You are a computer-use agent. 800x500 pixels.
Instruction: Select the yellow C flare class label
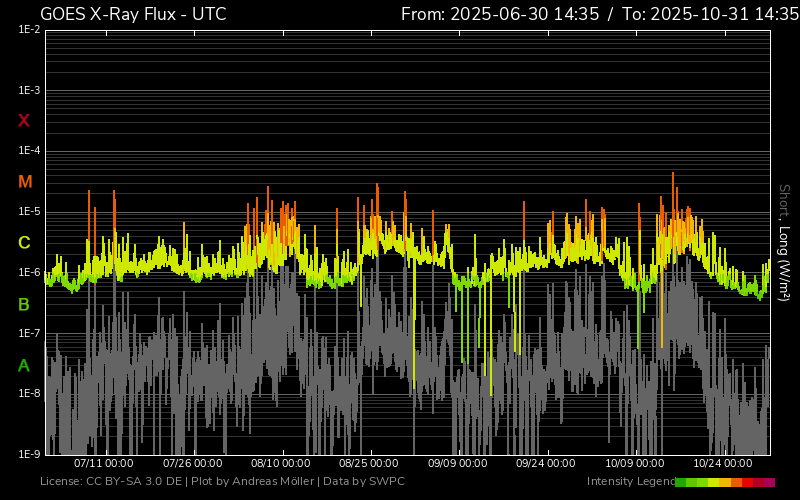pos(24,243)
